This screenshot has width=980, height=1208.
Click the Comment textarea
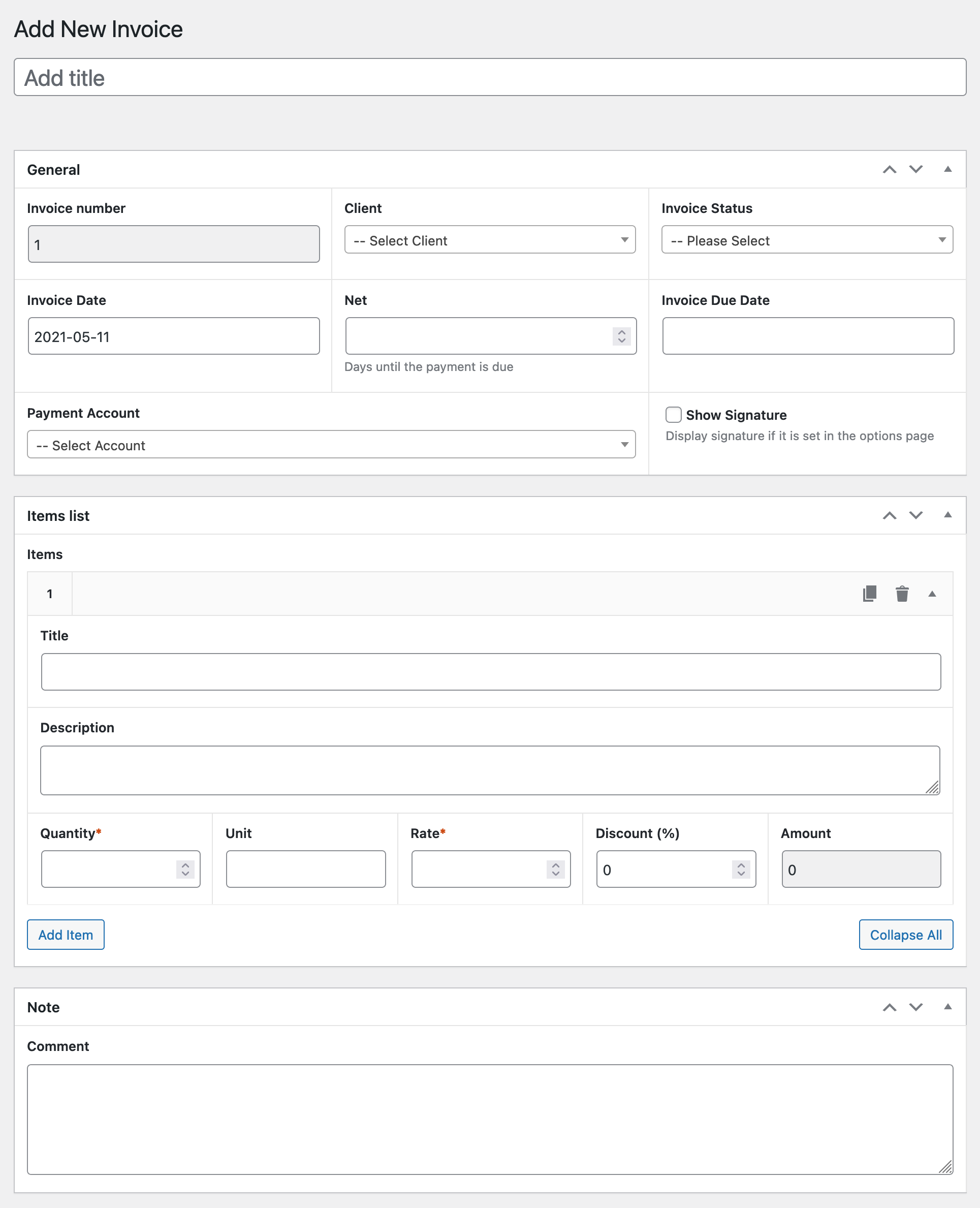click(490, 1120)
